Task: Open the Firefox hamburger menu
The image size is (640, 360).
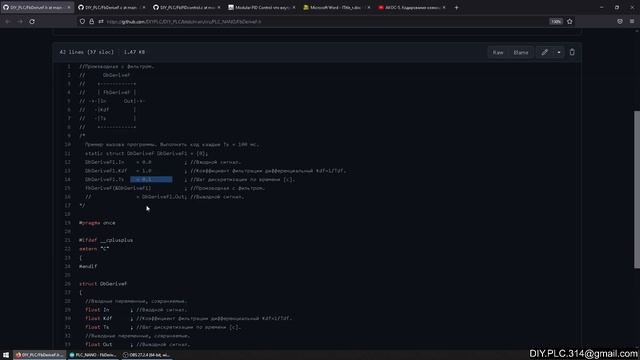Action: click(x=632, y=21)
